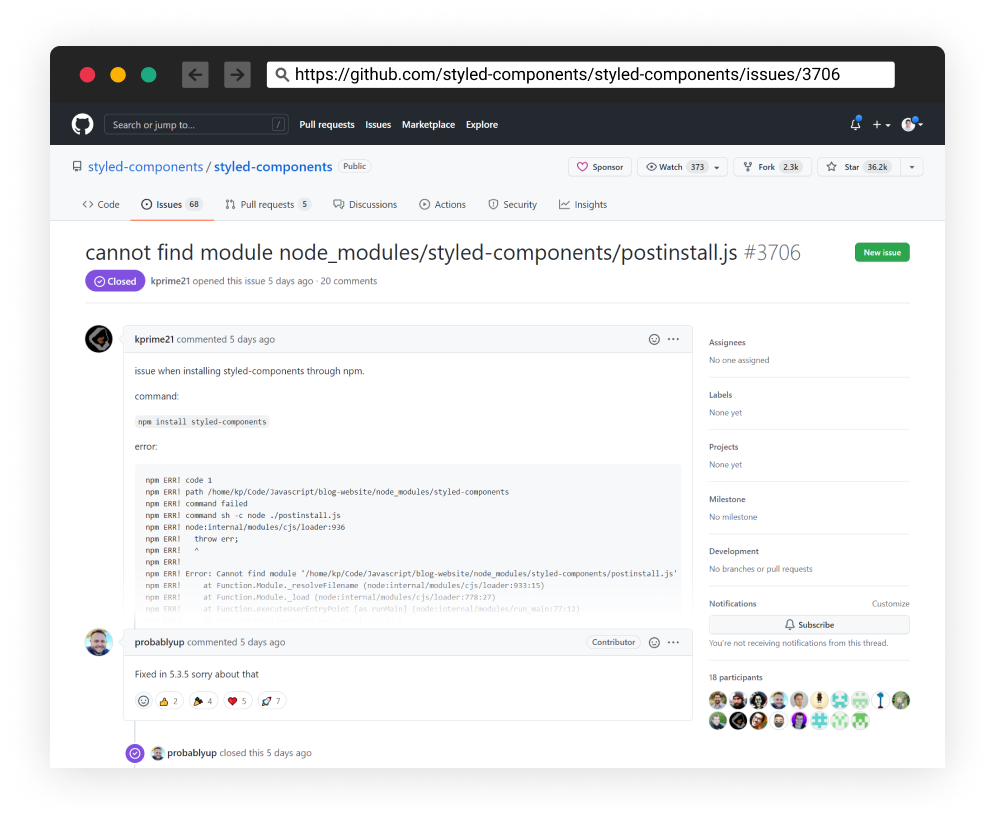Screen dimensions: 995x822
Task: Add an emoji reaction to probablyup's header
Action: 654,642
